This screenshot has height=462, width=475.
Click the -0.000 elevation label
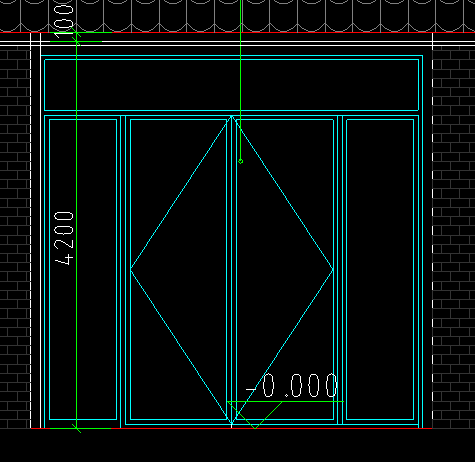(292, 386)
